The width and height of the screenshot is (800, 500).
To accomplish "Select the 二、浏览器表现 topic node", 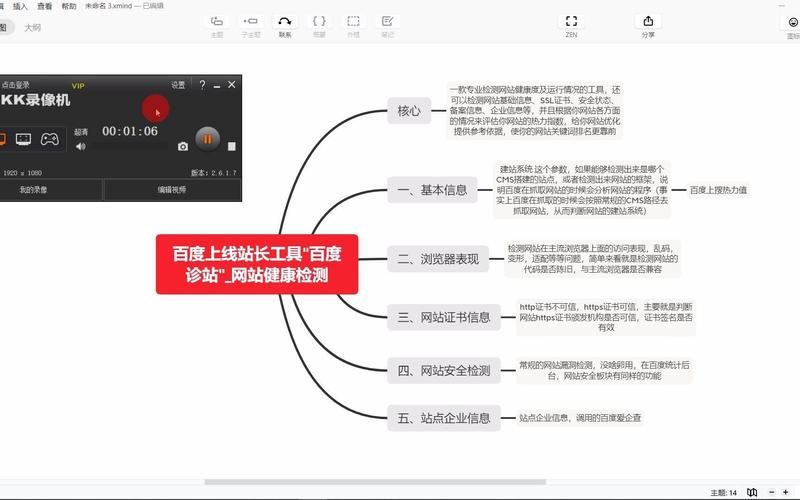I will (438, 259).
